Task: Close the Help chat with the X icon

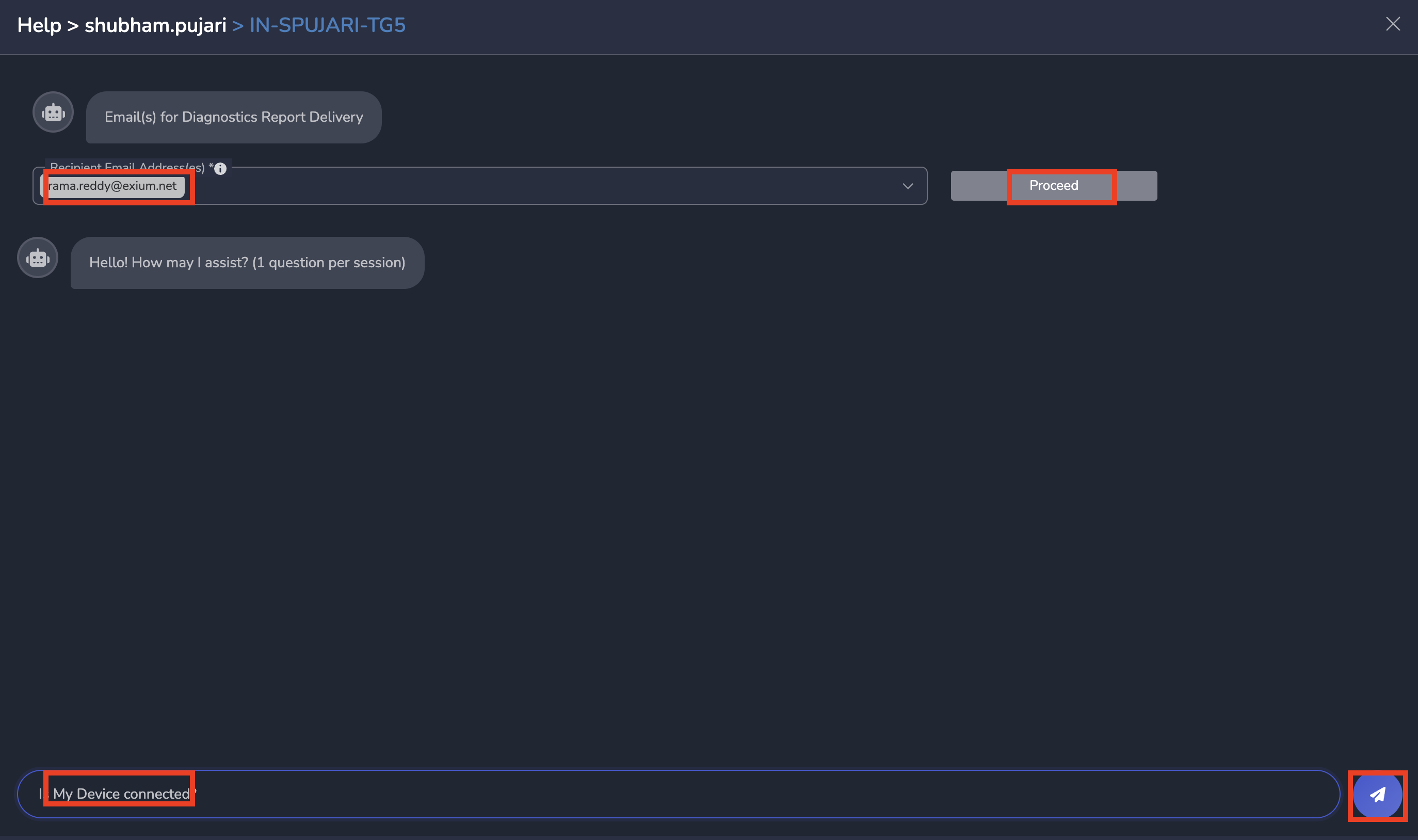Action: point(1393,24)
